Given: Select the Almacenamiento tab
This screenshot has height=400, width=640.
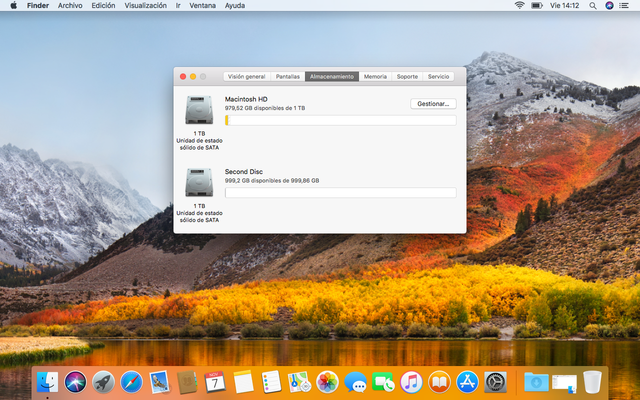Looking at the screenshot, I should (x=332, y=76).
